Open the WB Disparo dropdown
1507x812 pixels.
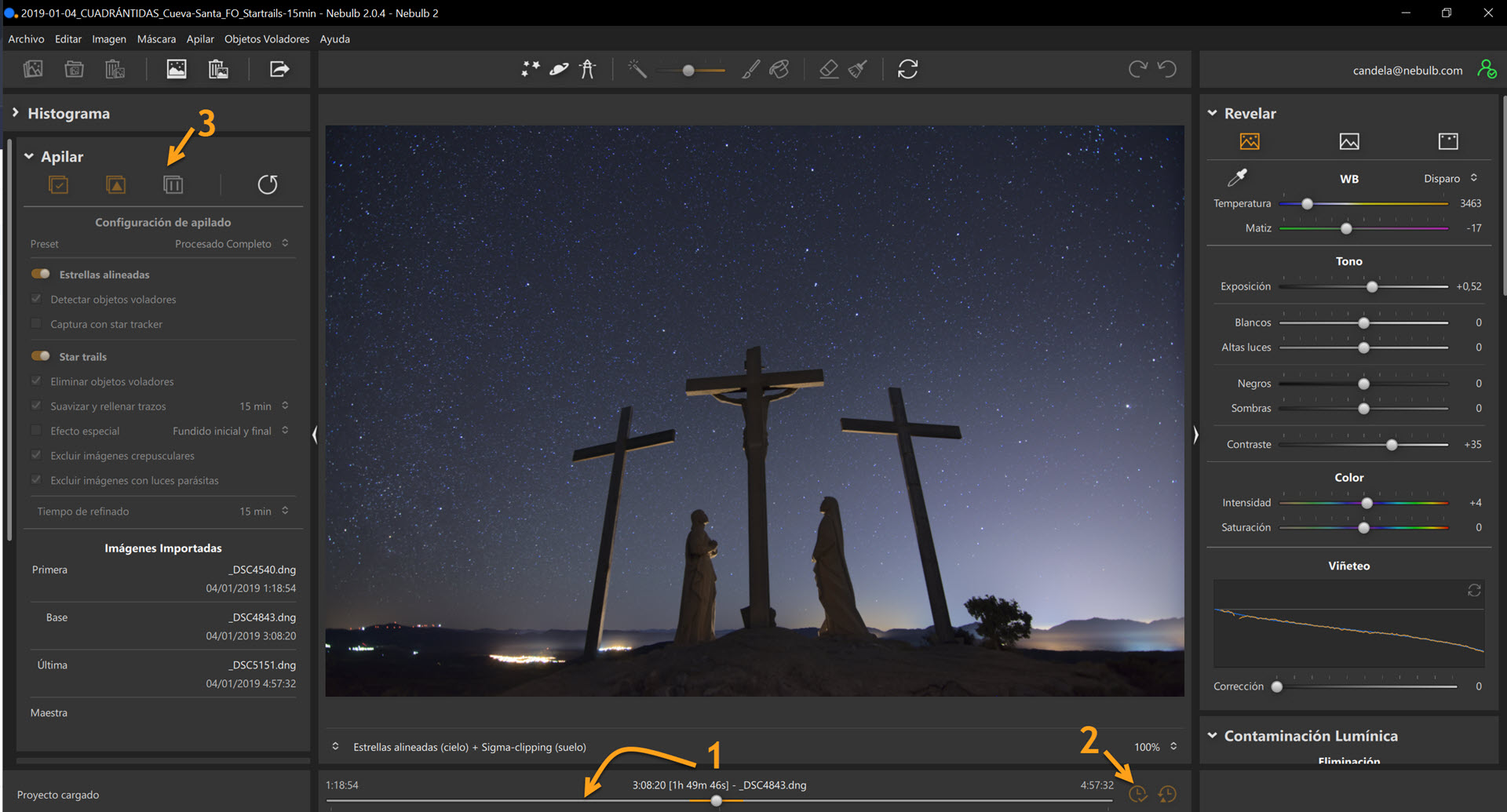1450,179
